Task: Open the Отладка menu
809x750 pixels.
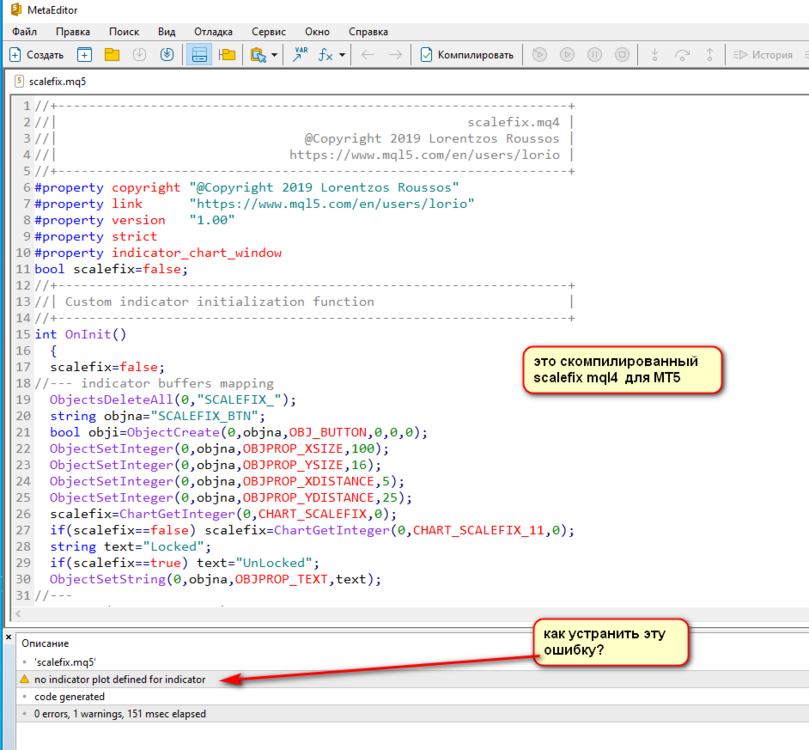Action: click(x=213, y=31)
